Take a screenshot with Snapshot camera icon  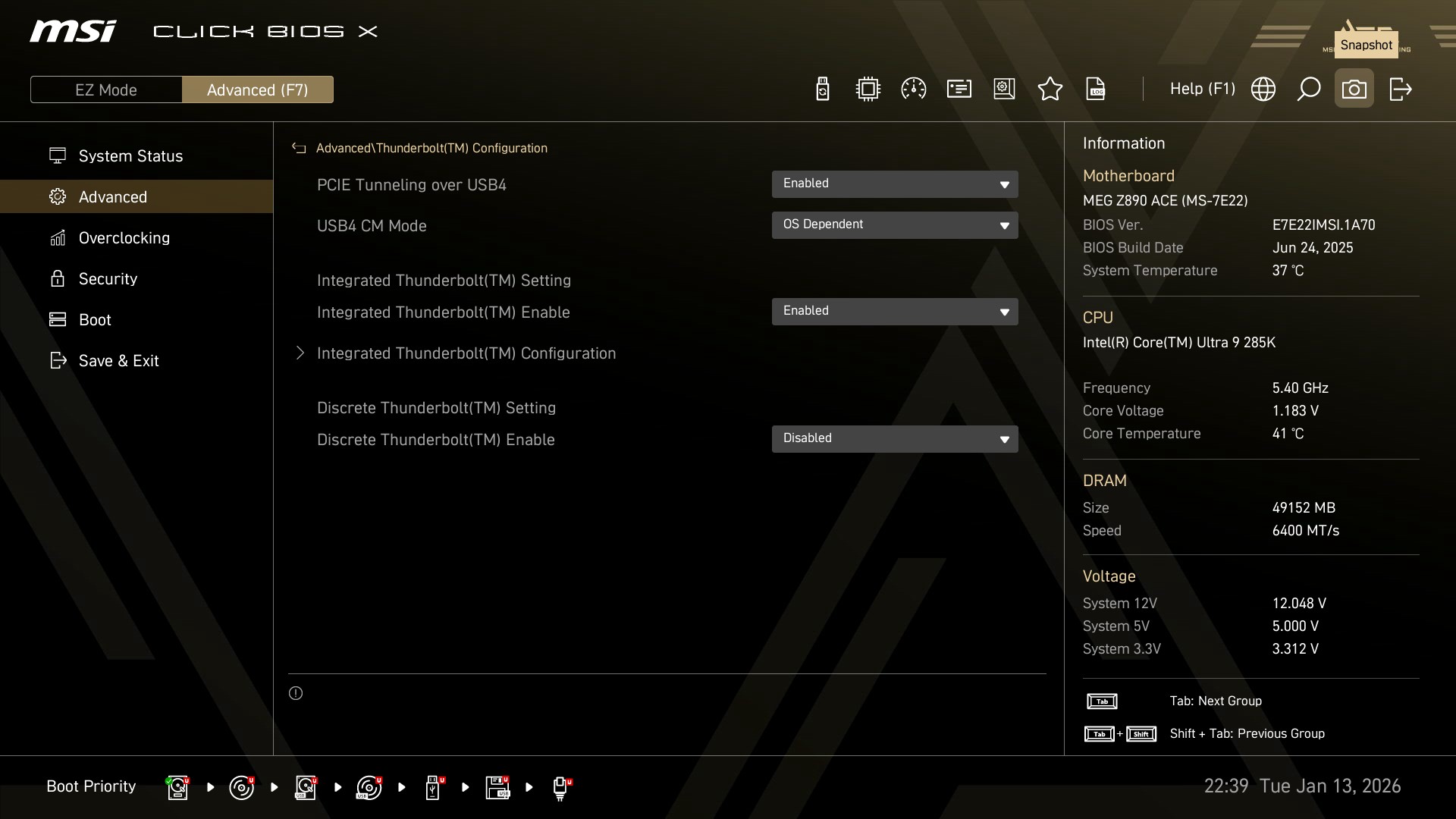point(1354,89)
